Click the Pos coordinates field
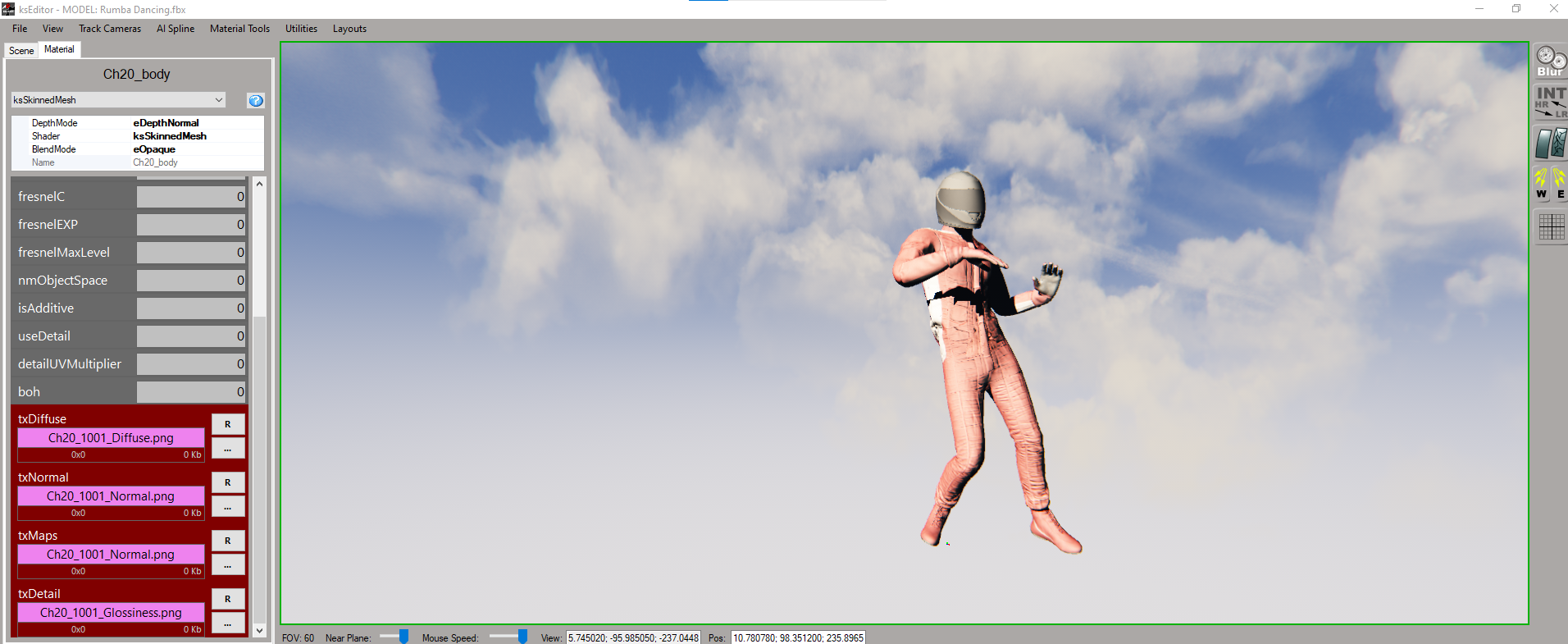Screen dimensions: 1568x644 click(798, 637)
